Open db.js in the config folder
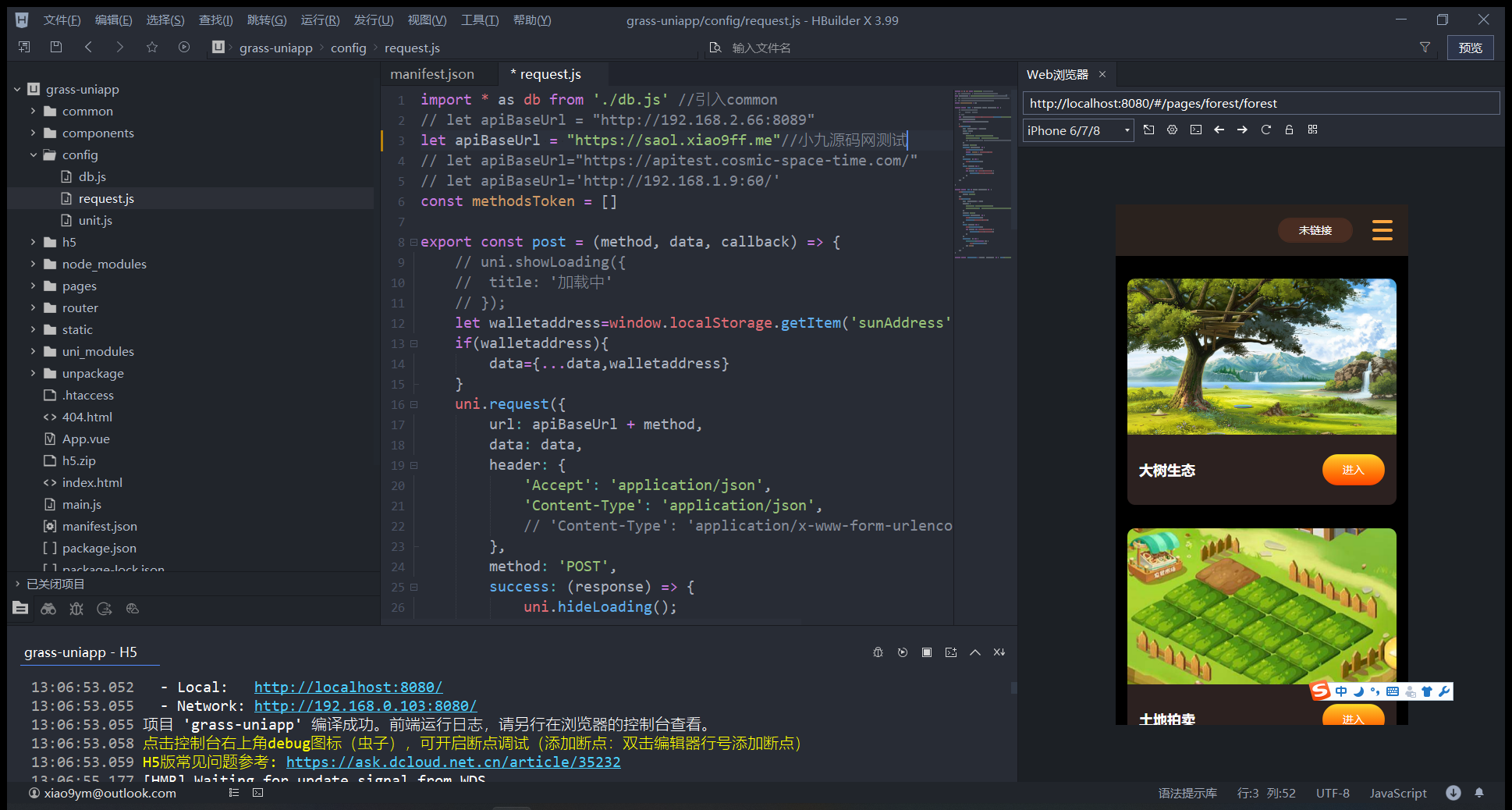This screenshot has width=1512, height=810. [x=92, y=177]
